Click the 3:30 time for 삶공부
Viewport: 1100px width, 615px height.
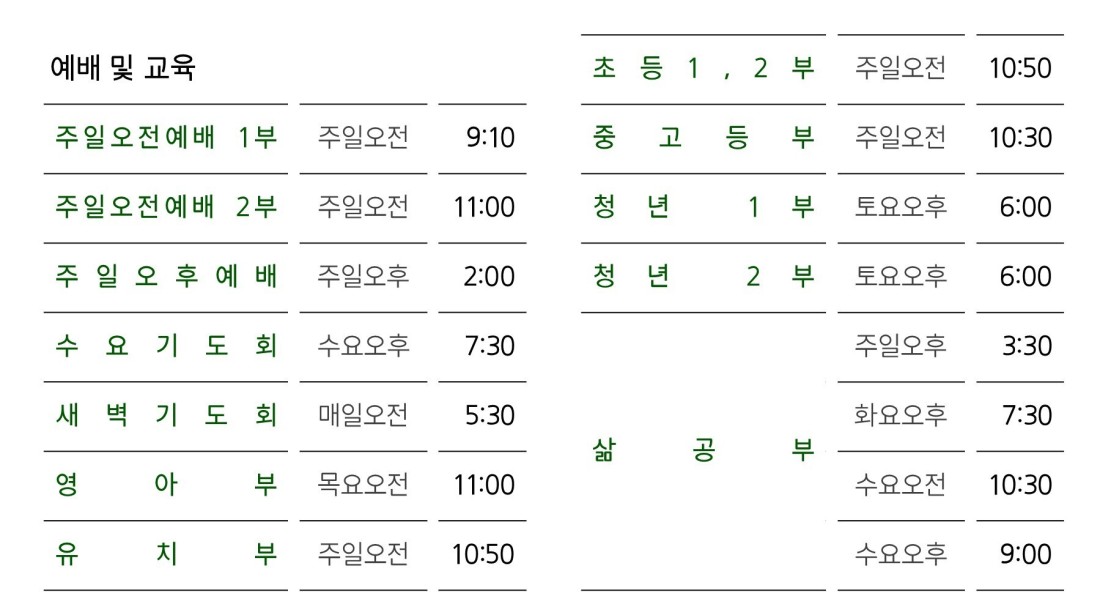click(1027, 346)
